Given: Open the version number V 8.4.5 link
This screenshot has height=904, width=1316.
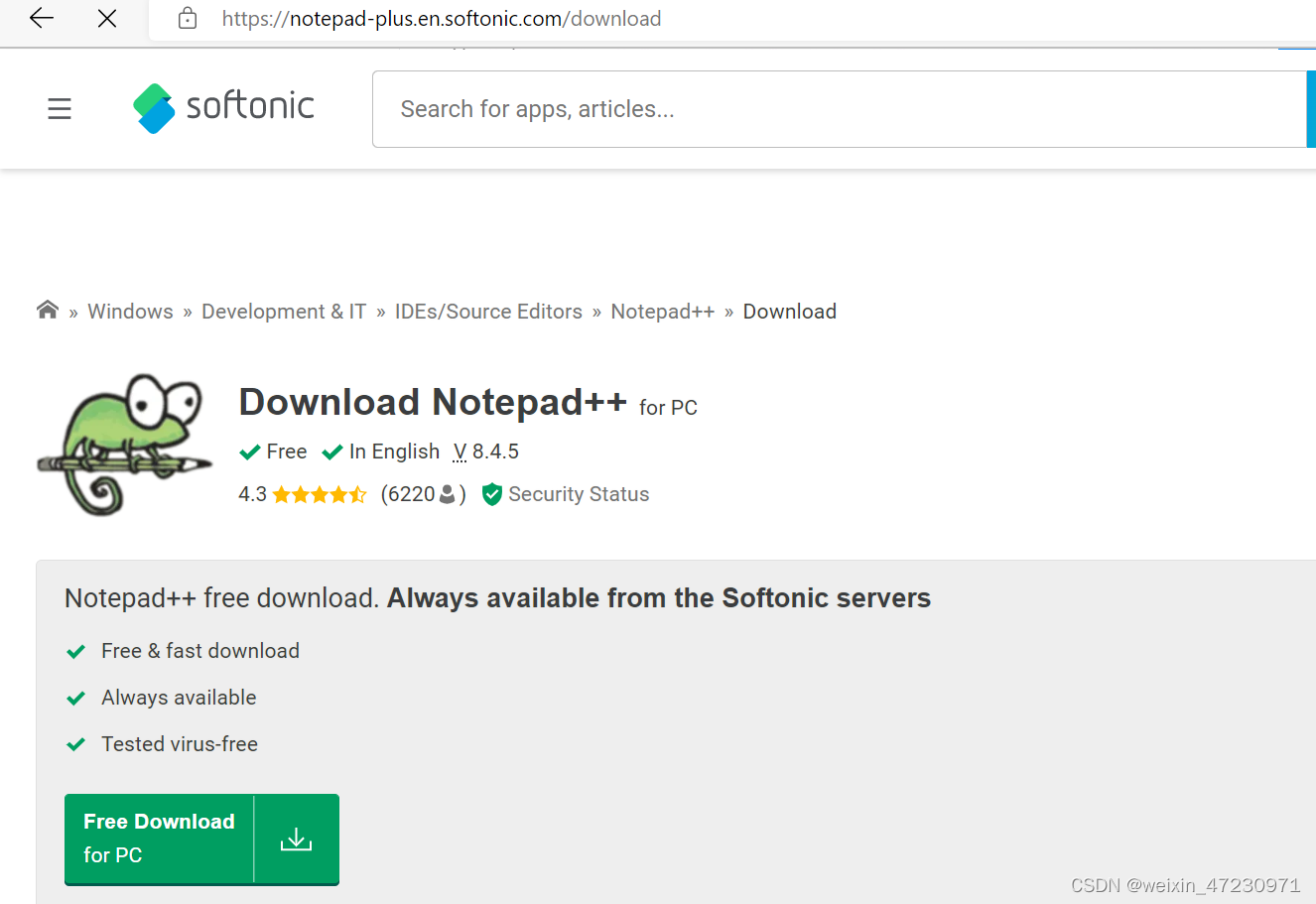Looking at the screenshot, I should [485, 452].
